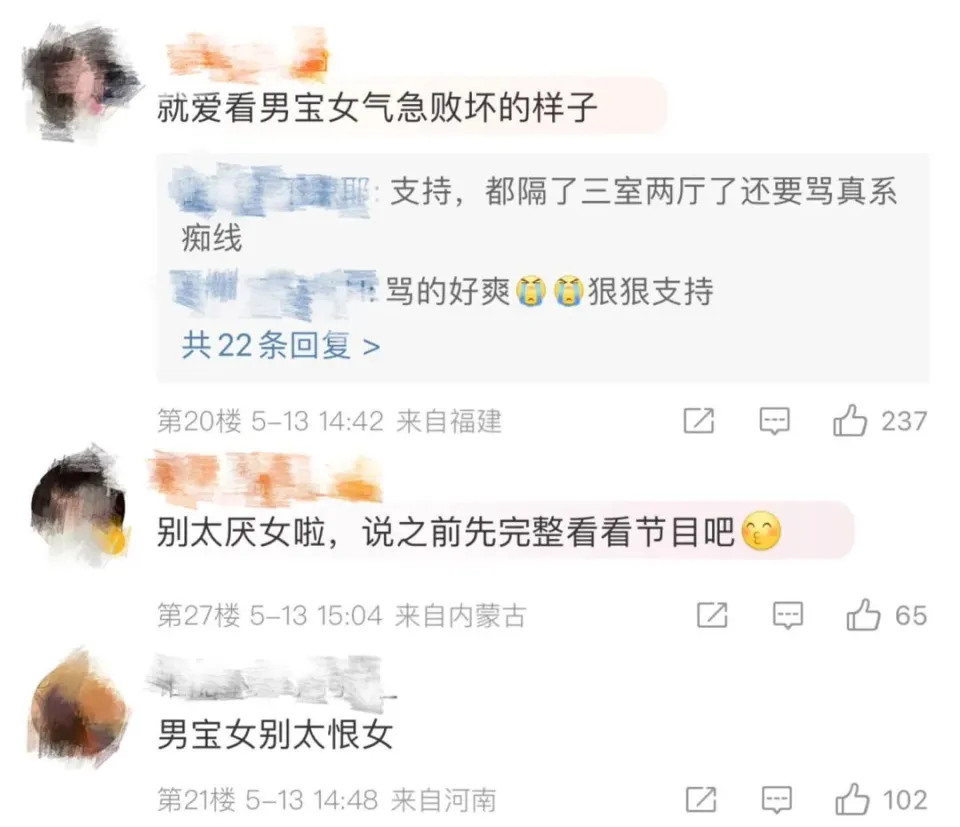Select comment text 男宝女别太恨女
Image resolution: width=960 pixels, height=827 pixels.
[x=275, y=733]
